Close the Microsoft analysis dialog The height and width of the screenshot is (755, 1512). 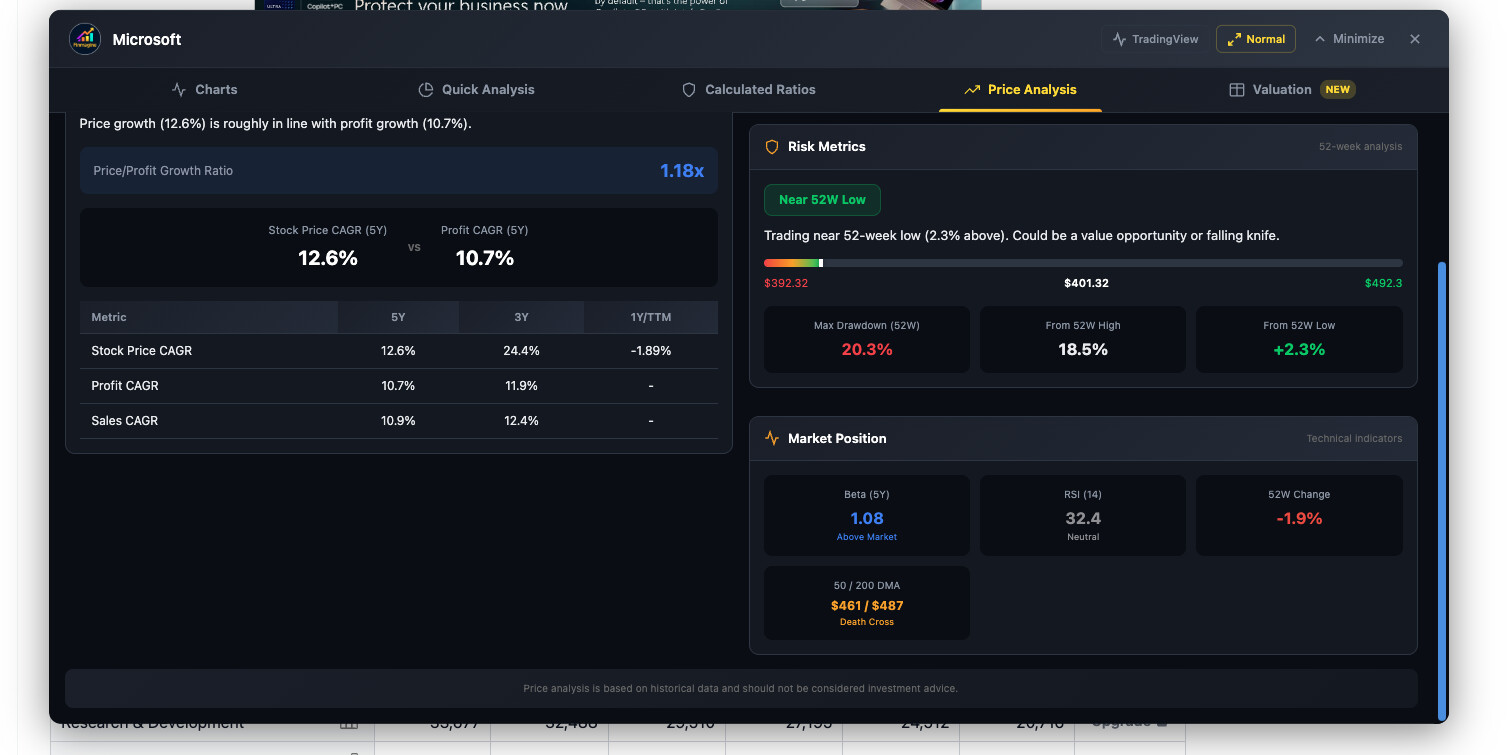click(x=1414, y=39)
